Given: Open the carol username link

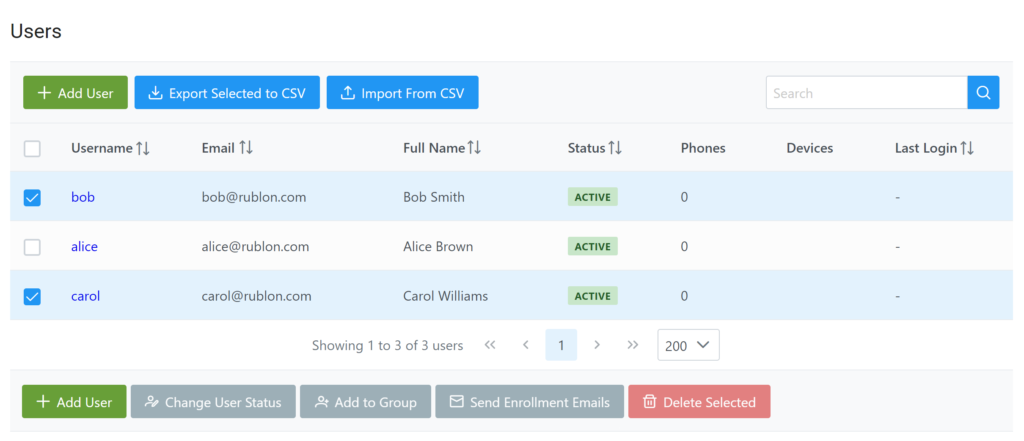Looking at the screenshot, I should tap(86, 296).
